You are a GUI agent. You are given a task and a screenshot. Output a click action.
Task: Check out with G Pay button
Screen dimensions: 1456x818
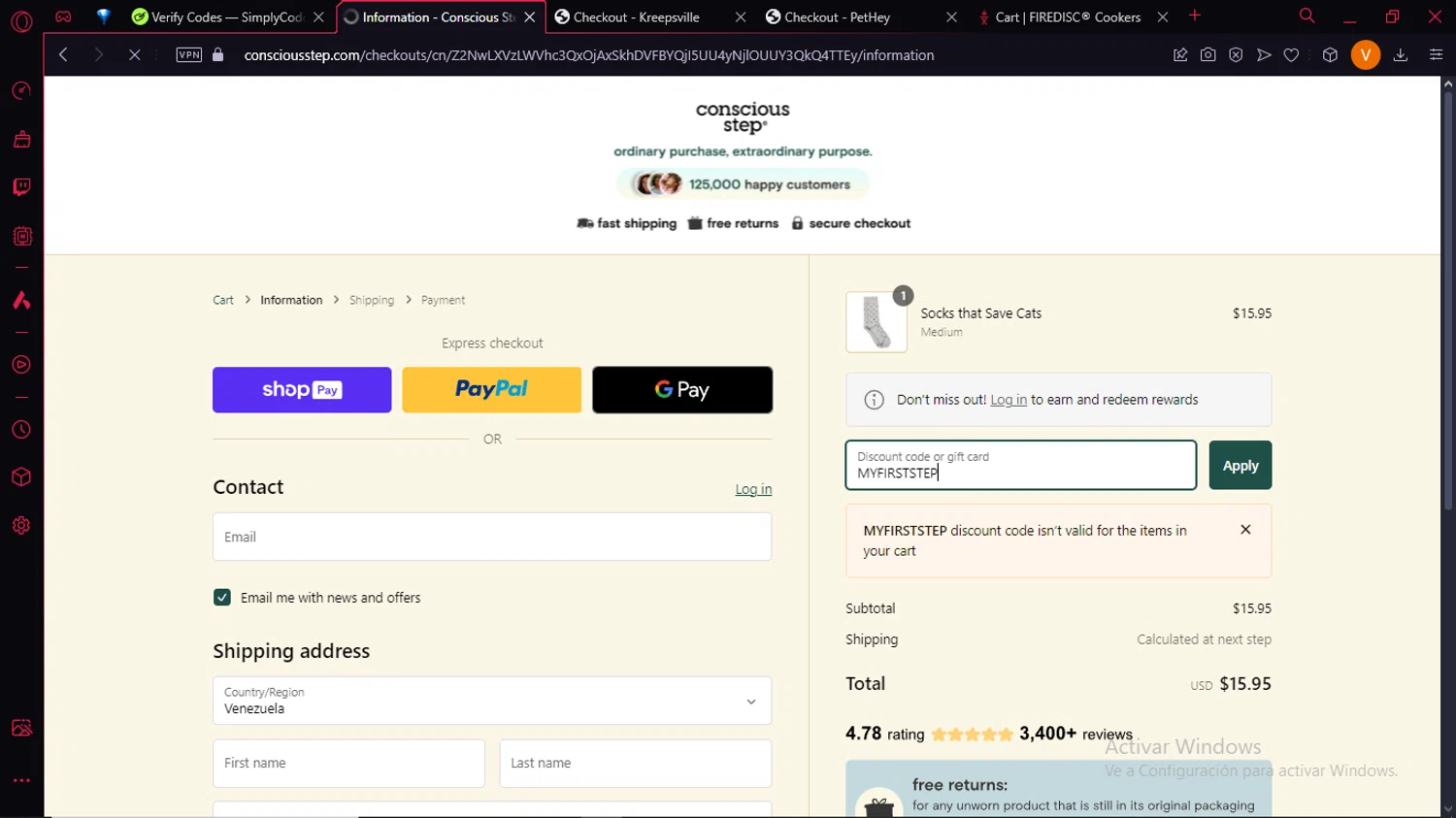(x=682, y=390)
